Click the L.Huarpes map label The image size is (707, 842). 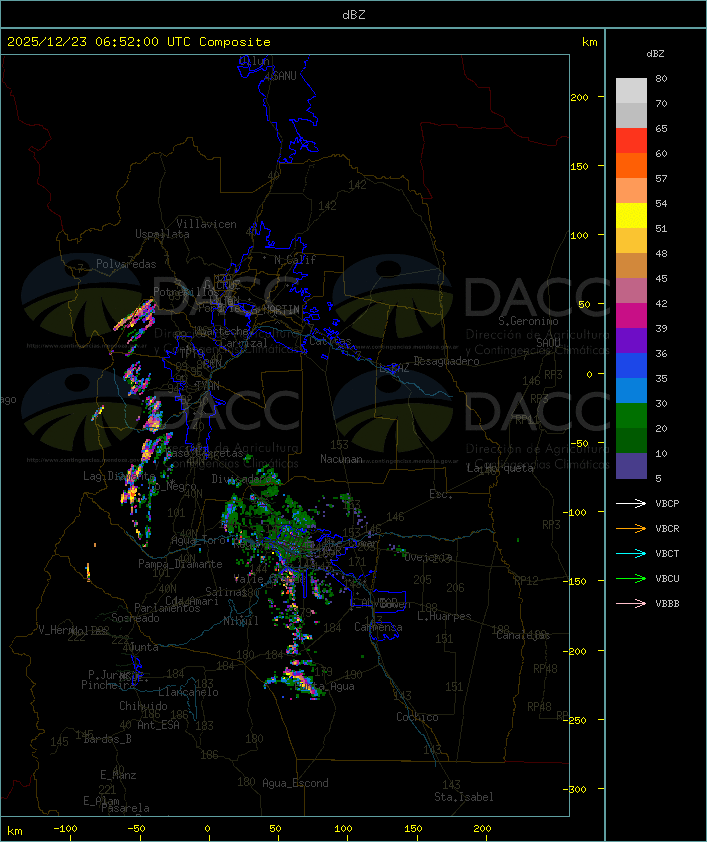pos(444,616)
